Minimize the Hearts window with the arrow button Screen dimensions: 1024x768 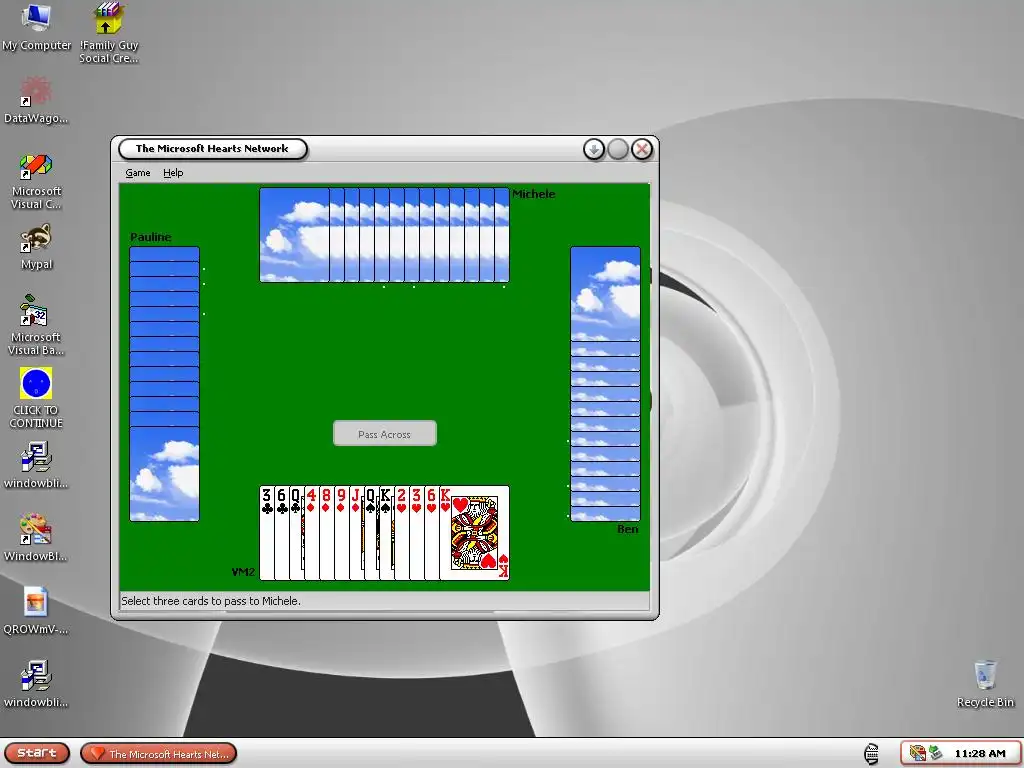(x=594, y=150)
